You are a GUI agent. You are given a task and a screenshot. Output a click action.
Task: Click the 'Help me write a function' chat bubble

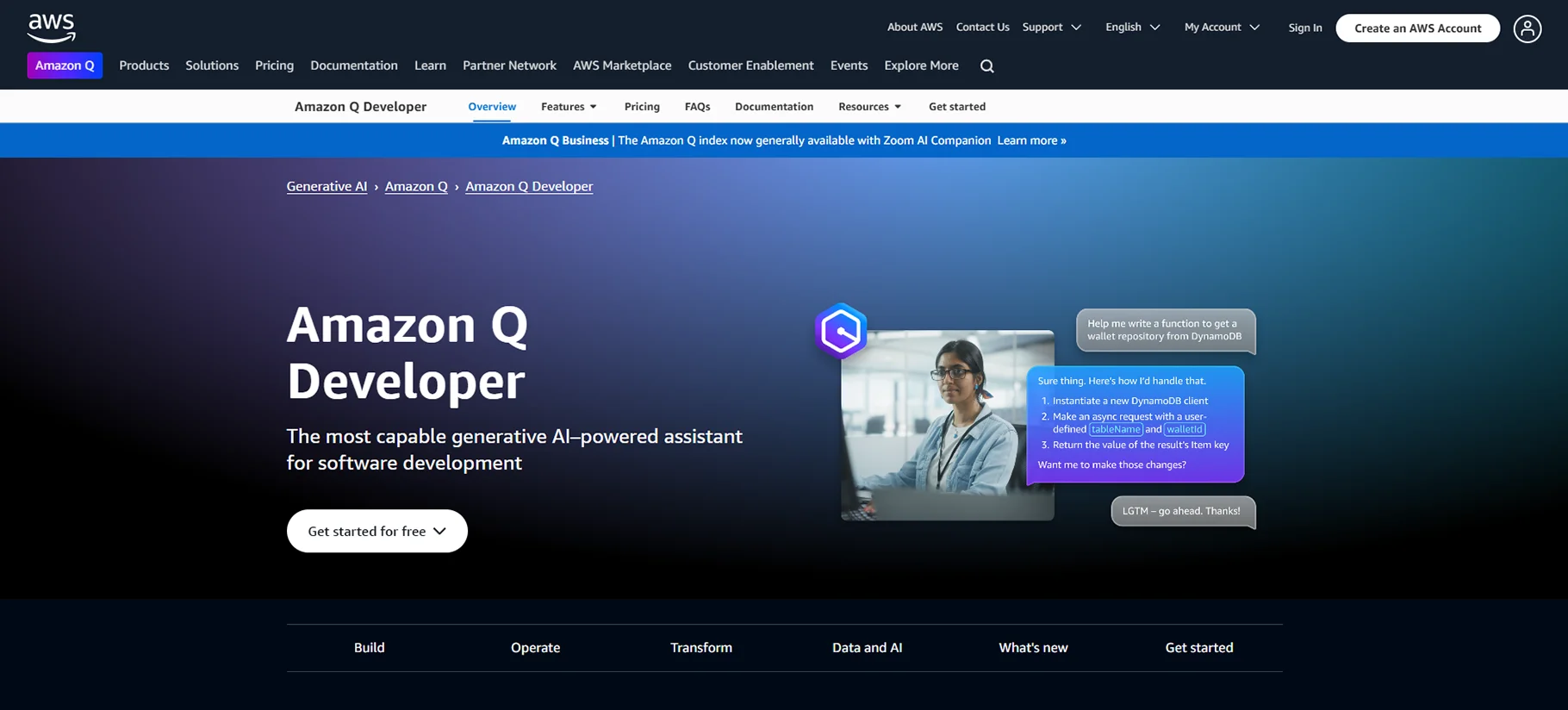(1166, 331)
